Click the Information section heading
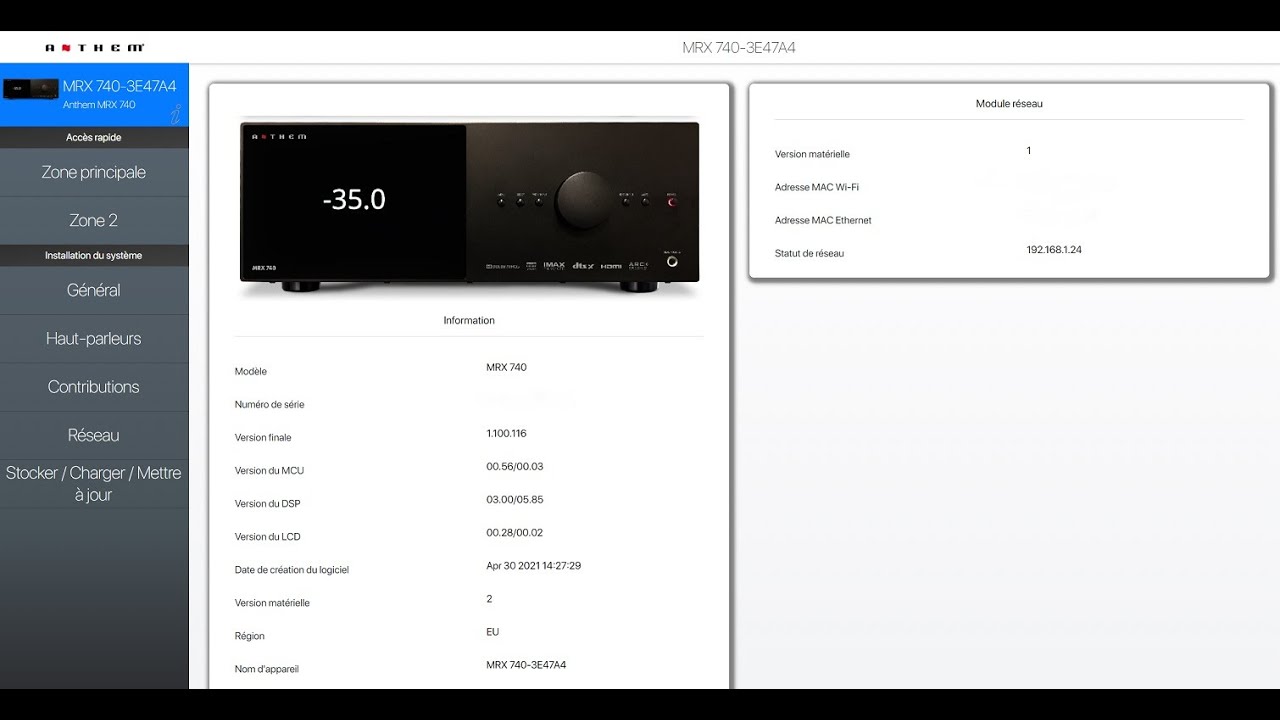The image size is (1280, 720). tap(469, 321)
